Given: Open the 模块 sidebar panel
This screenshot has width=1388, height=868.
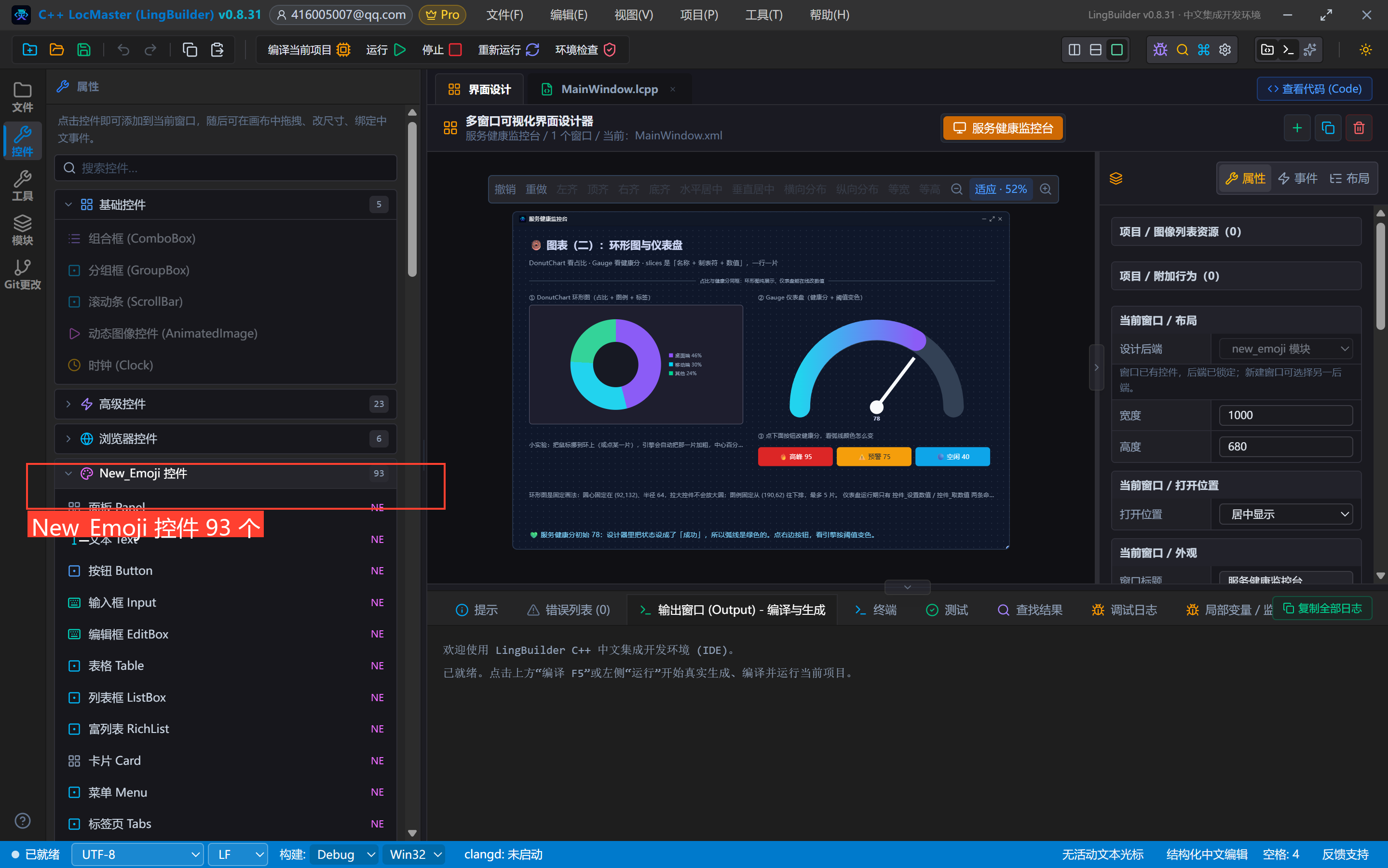Looking at the screenshot, I should (22, 230).
